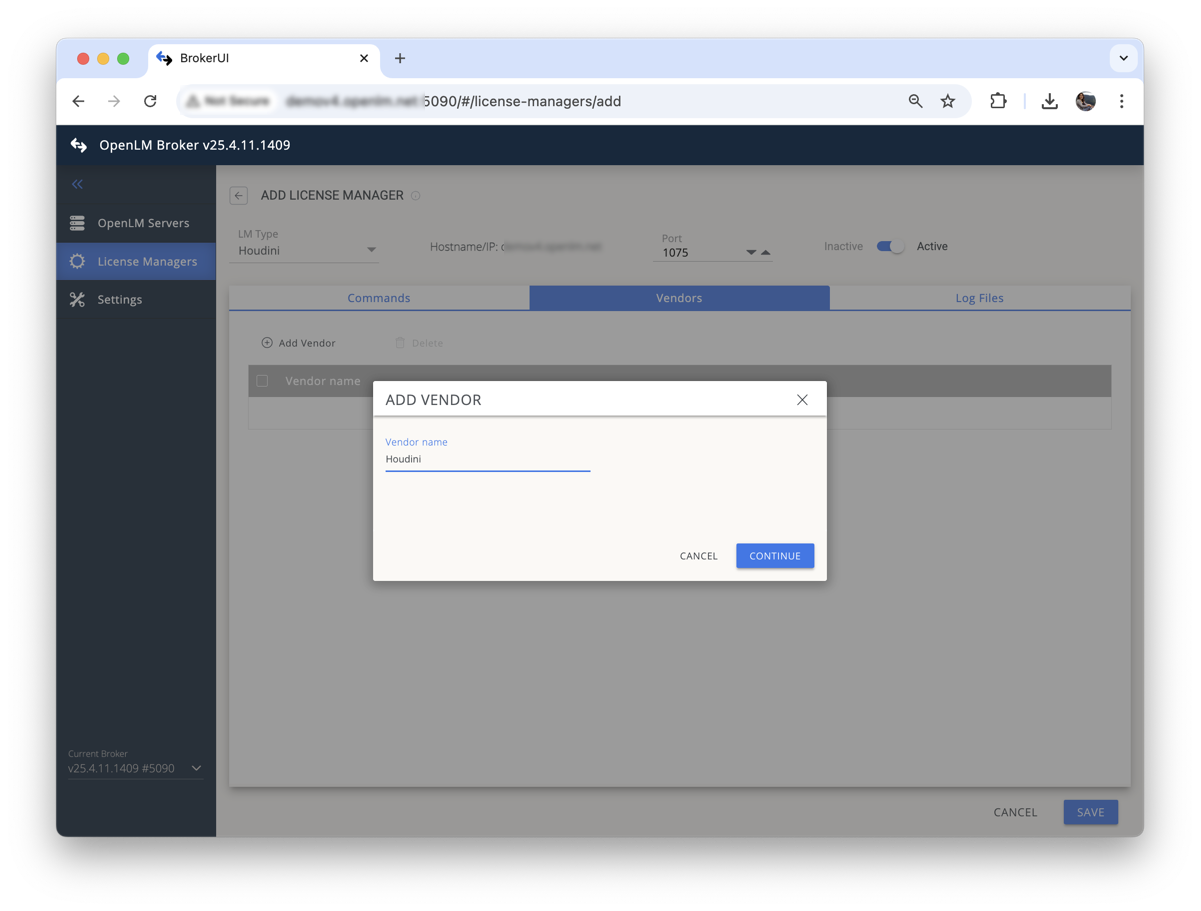Close the ADD VENDOR dialog with the X
Image resolution: width=1201 pixels, height=911 pixels.
tap(802, 399)
